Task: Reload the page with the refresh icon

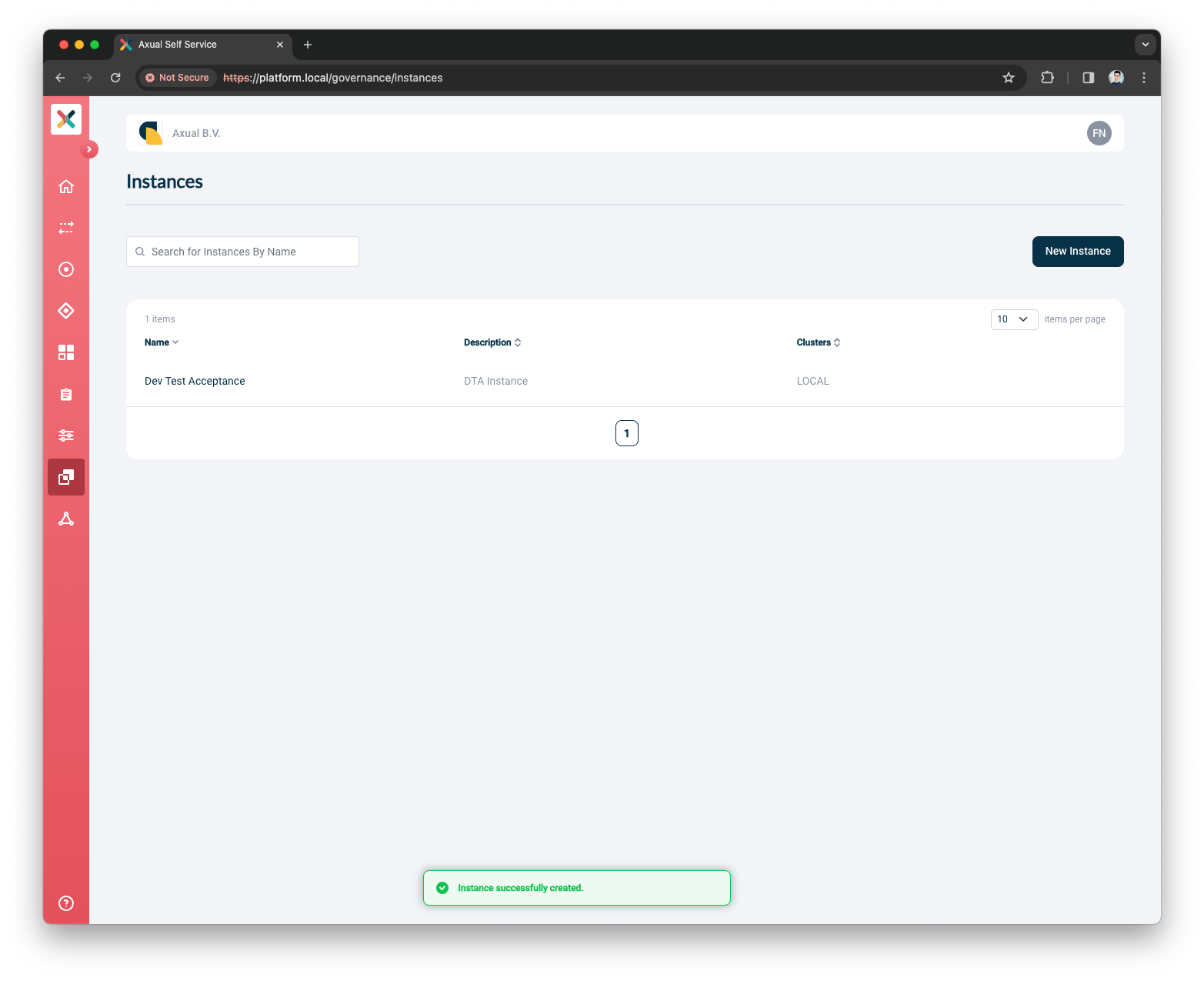Action: pos(115,78)
